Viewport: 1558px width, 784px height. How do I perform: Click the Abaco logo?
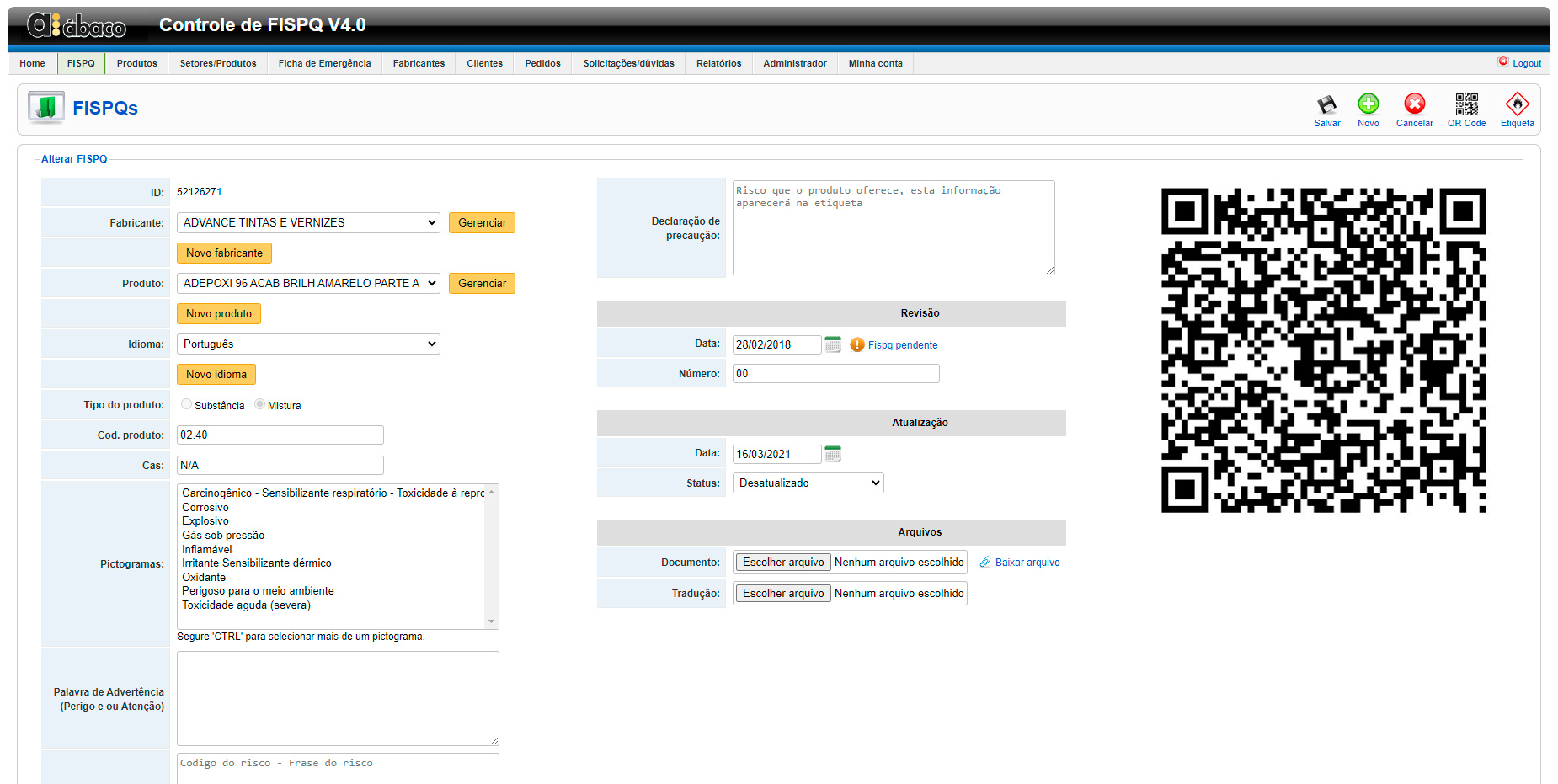[x=77, y=26]
